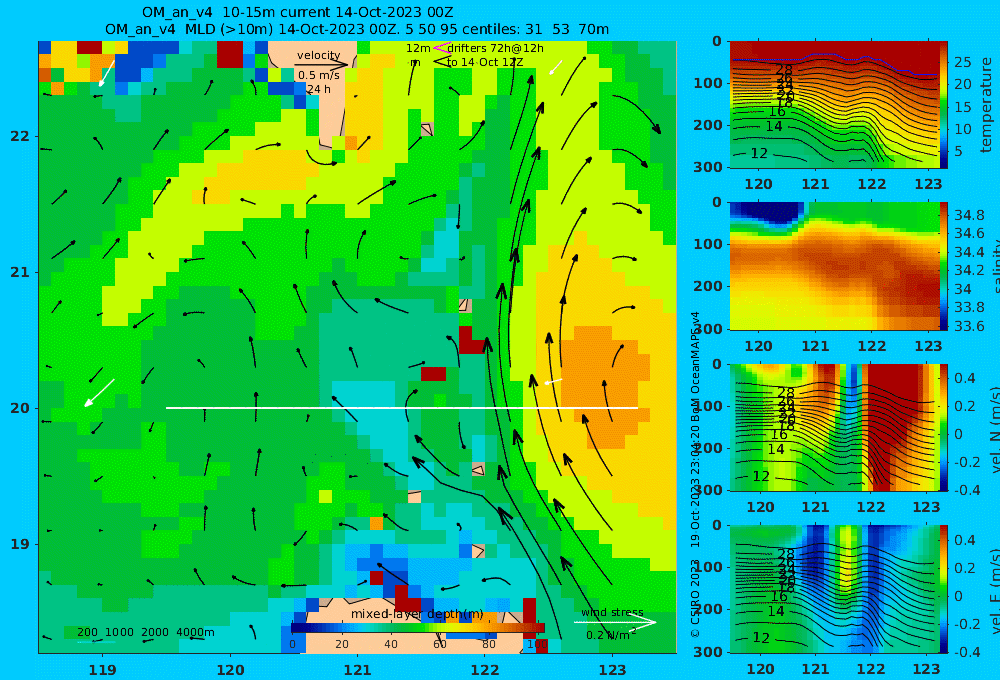The width and height of the screenshot is (1000, 680).
Task: Open the temperature depth section plot
Action: [834, 105]
